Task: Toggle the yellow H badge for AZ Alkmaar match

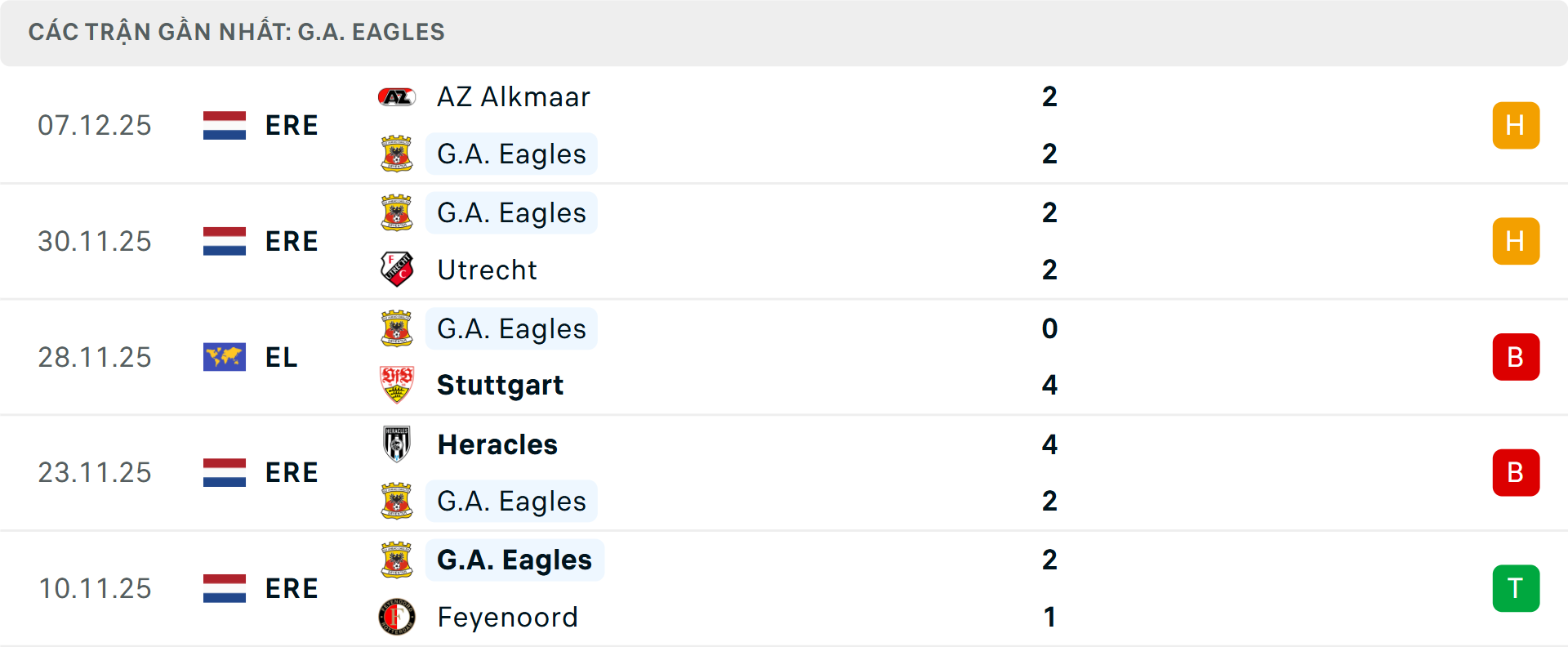Action: 1516,125
